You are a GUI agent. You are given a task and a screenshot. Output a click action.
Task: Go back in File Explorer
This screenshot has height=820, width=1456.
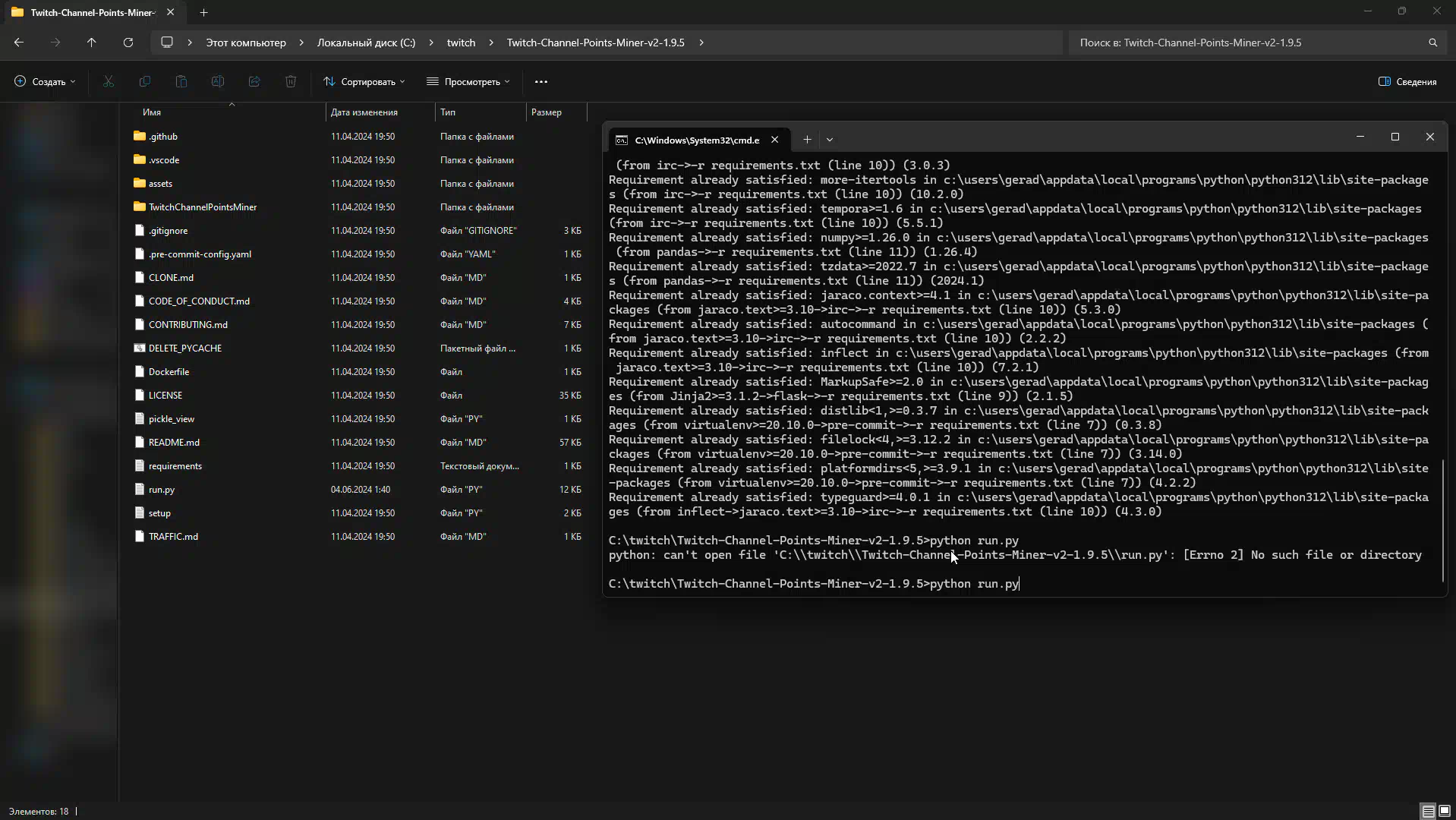pyautogui.click(x=19, y=43)
